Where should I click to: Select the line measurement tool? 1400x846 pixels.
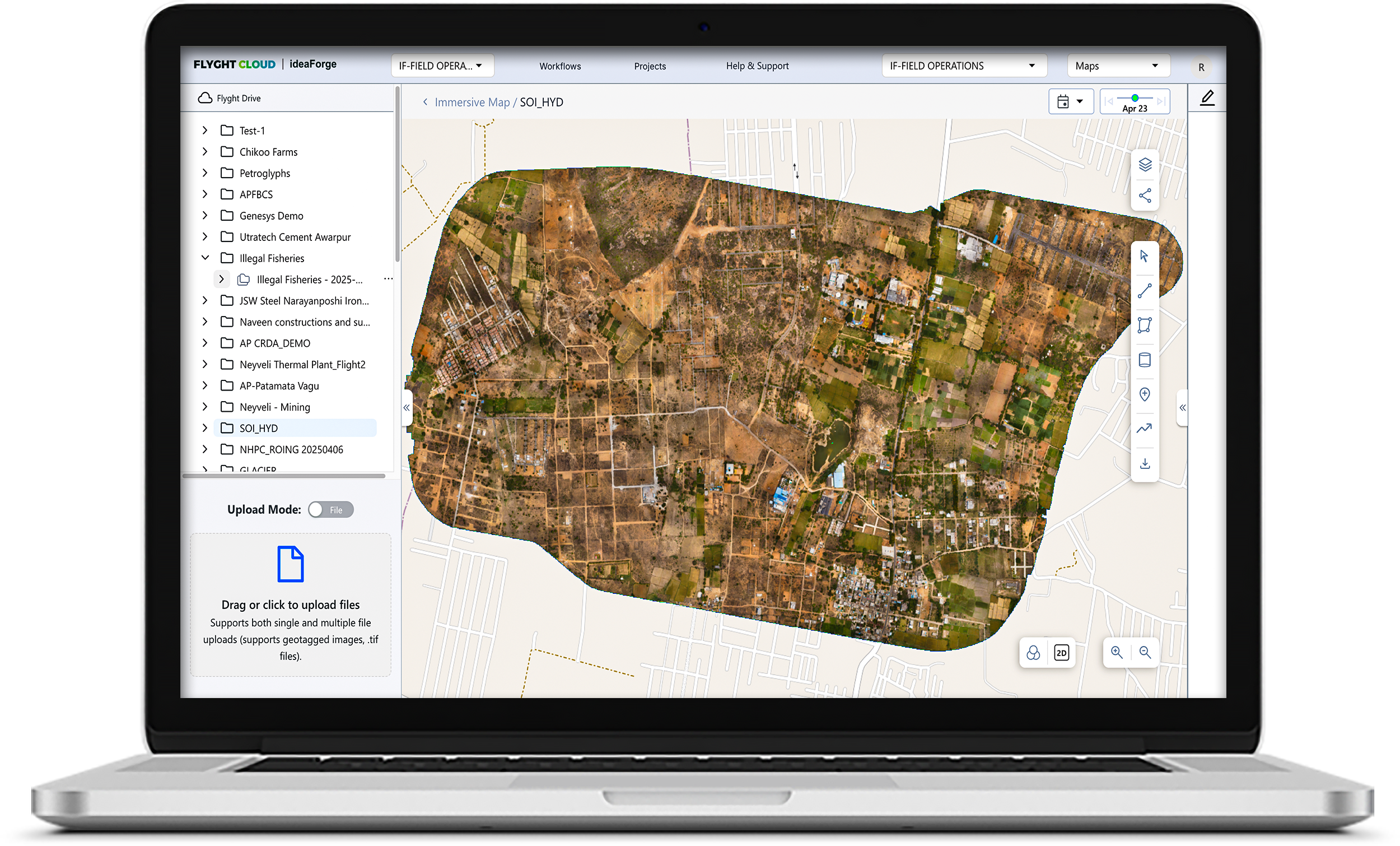(x=1144, y=291)
